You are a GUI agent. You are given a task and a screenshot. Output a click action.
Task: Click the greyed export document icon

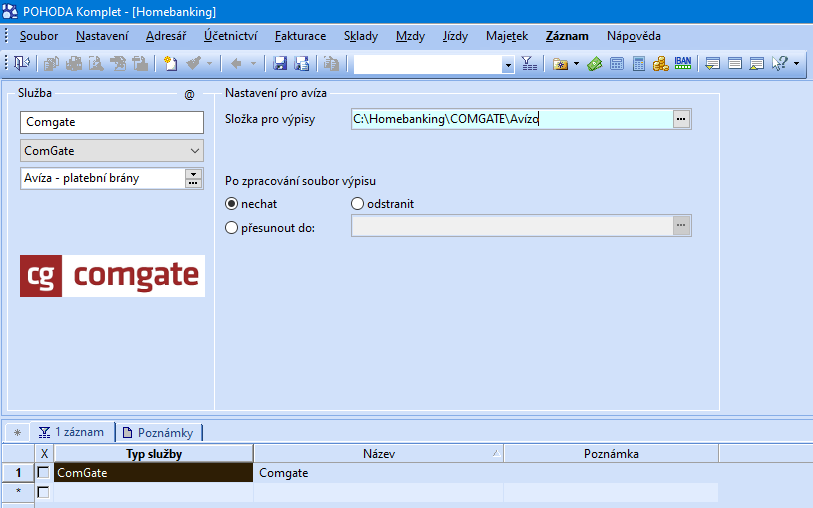pyautogui.click(x=118, y=64)
